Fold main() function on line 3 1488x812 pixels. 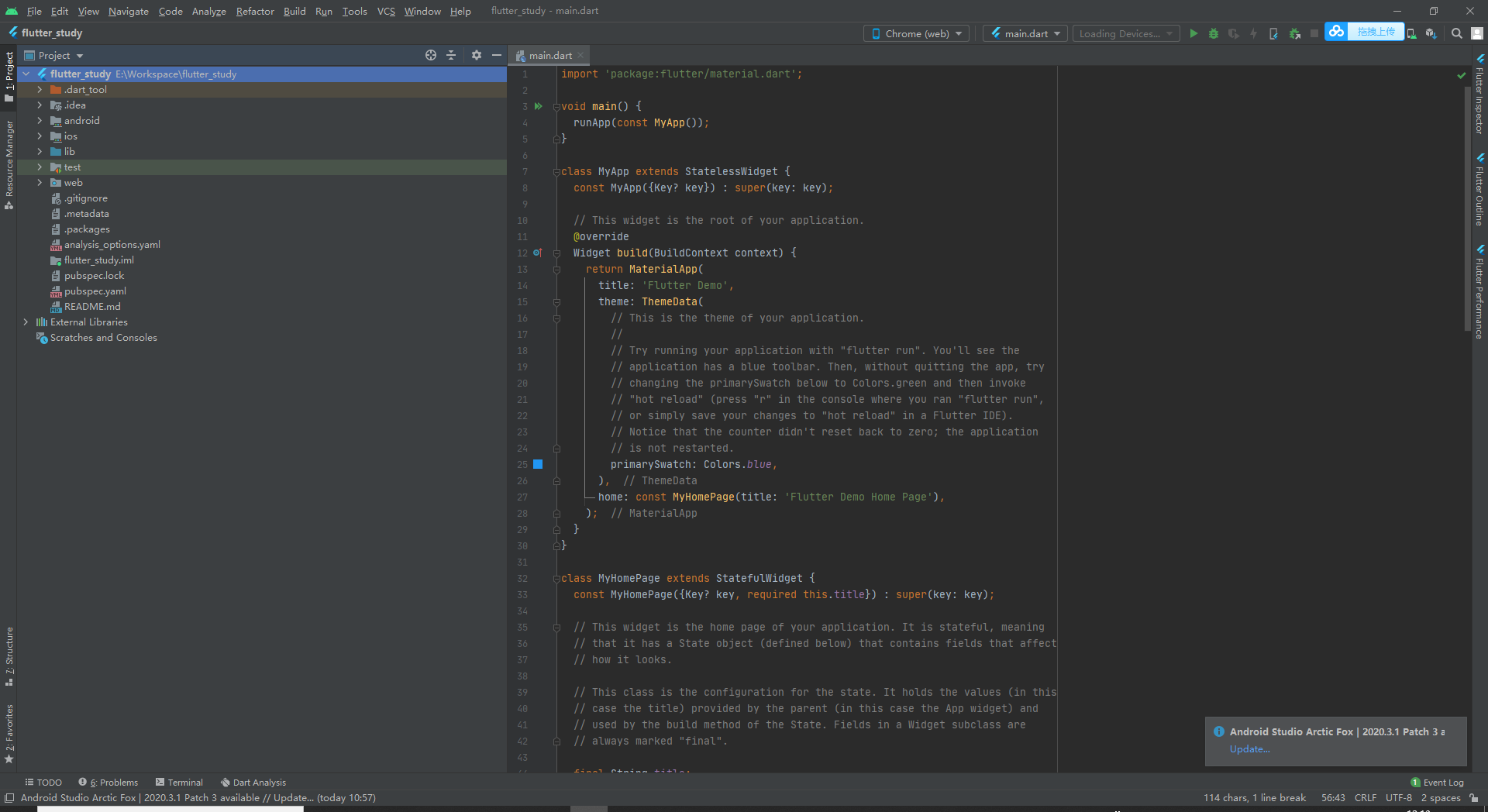click(x=556, y=107)
